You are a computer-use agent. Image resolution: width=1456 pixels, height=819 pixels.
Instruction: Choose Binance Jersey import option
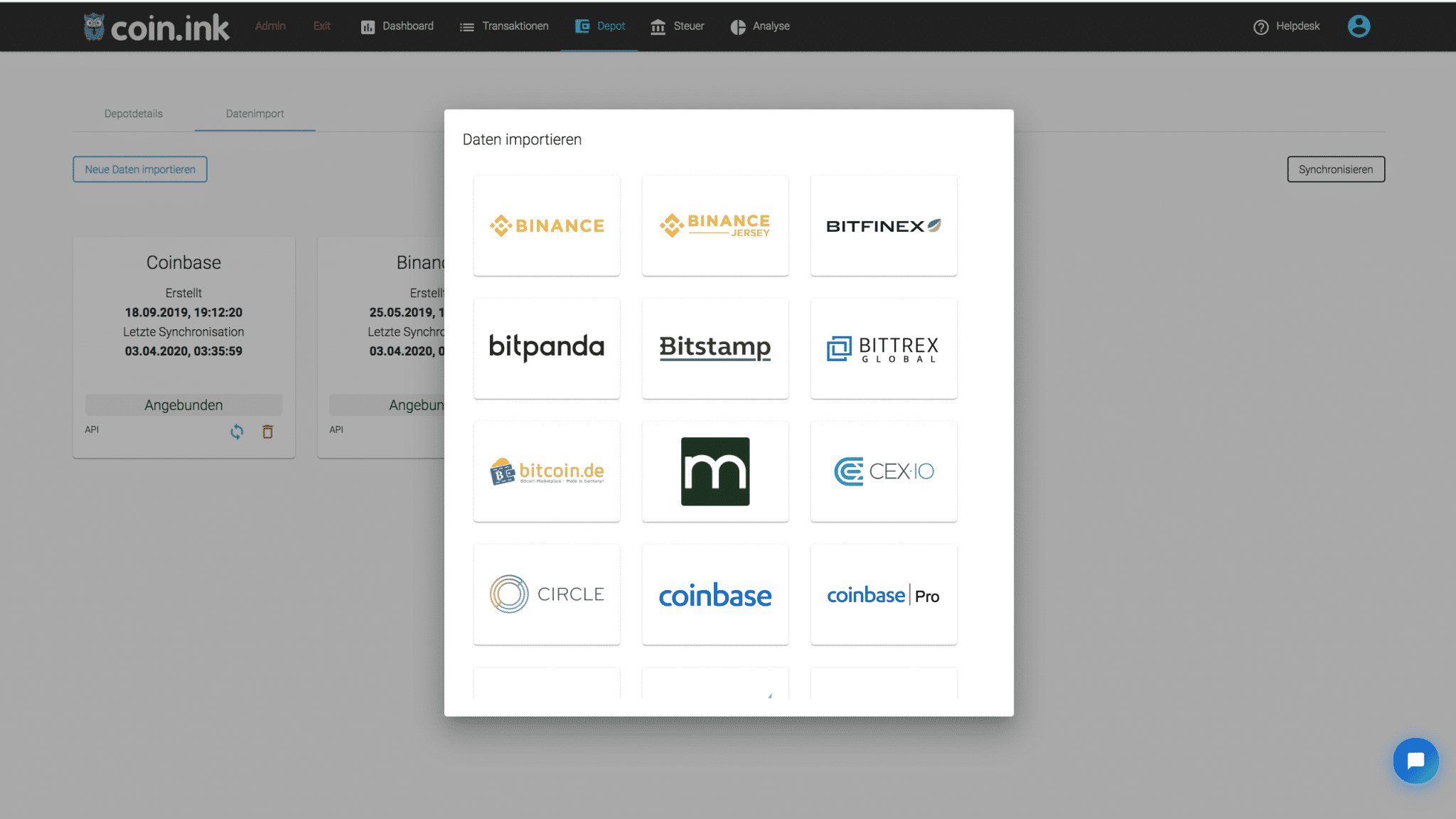click(715, 225)
